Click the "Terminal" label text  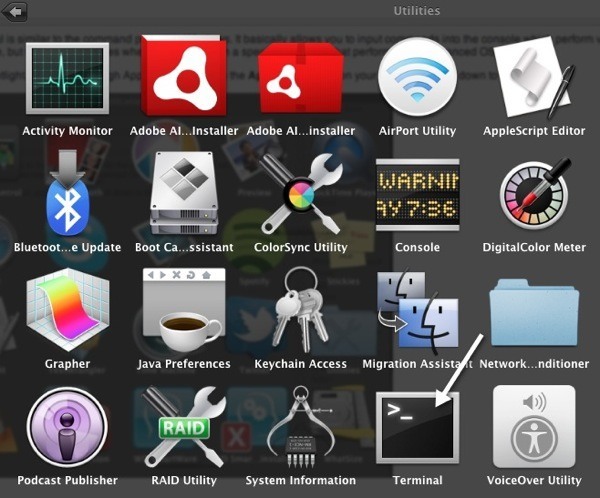pyautogui.click(x=417, y=480)
